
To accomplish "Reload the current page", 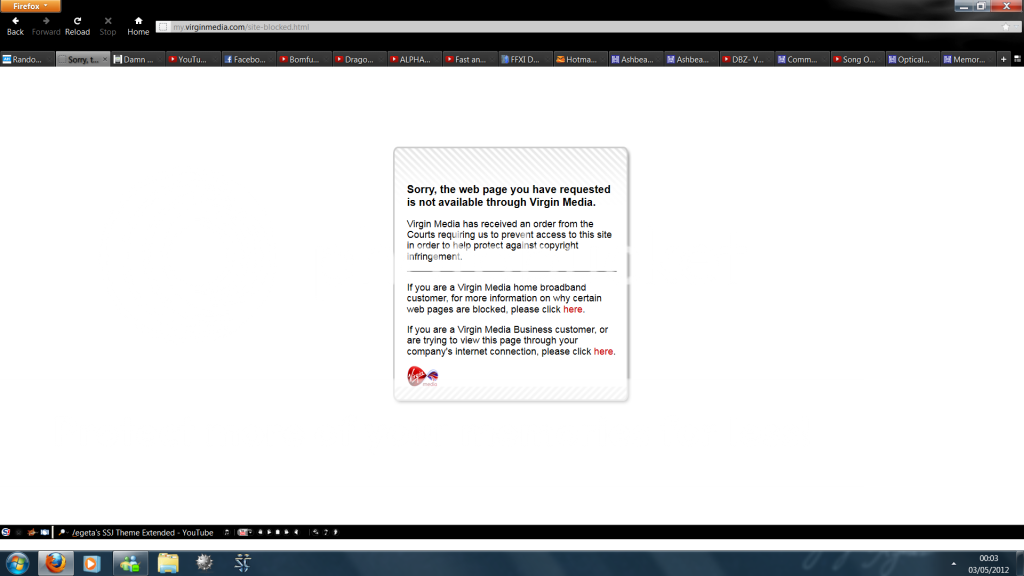I will coord(77,25).
